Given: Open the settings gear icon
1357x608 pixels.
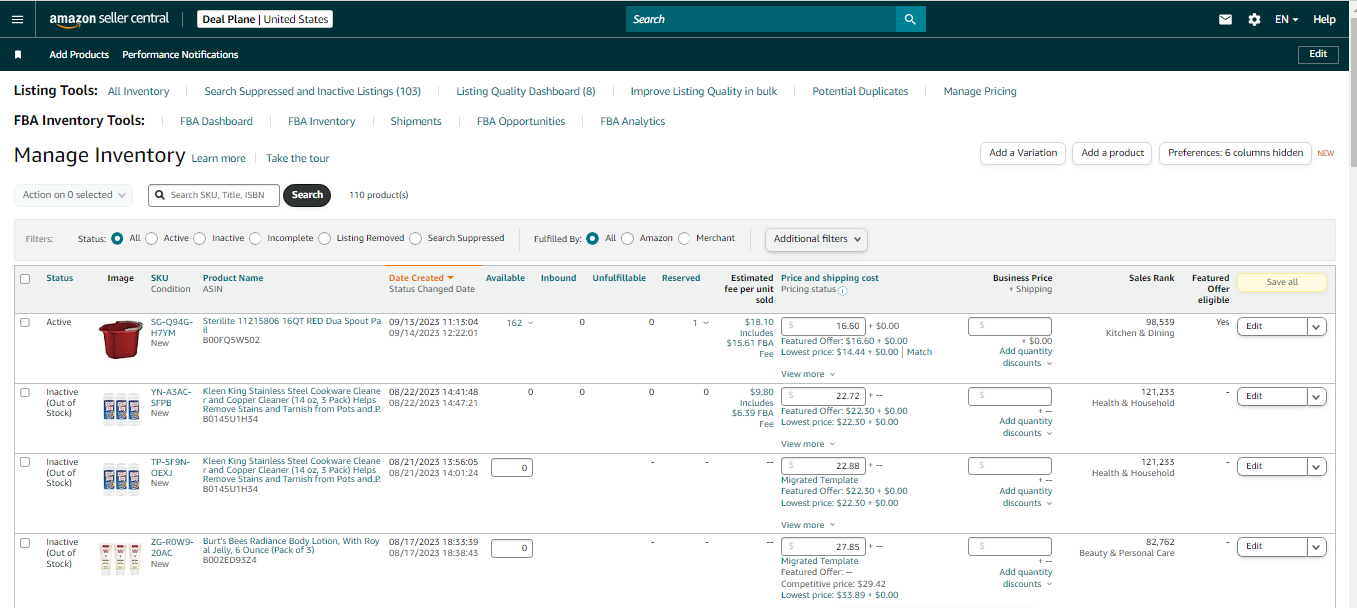Looking at the screenshot, I should pos(1254,19).
